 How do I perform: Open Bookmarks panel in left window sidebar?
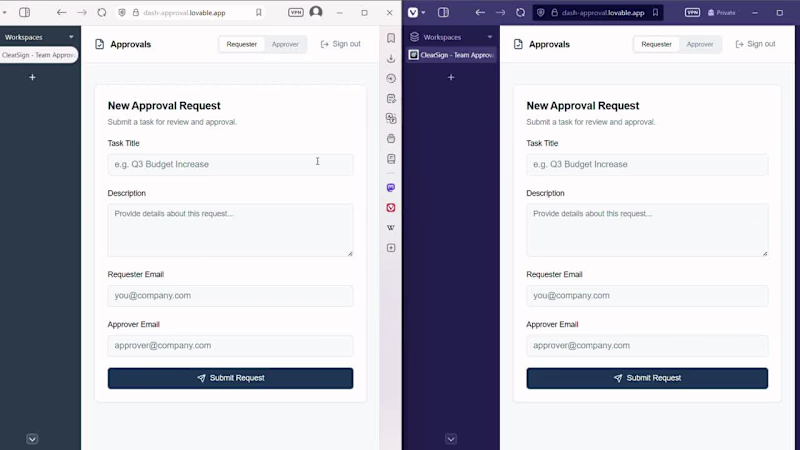click(391, 38)
